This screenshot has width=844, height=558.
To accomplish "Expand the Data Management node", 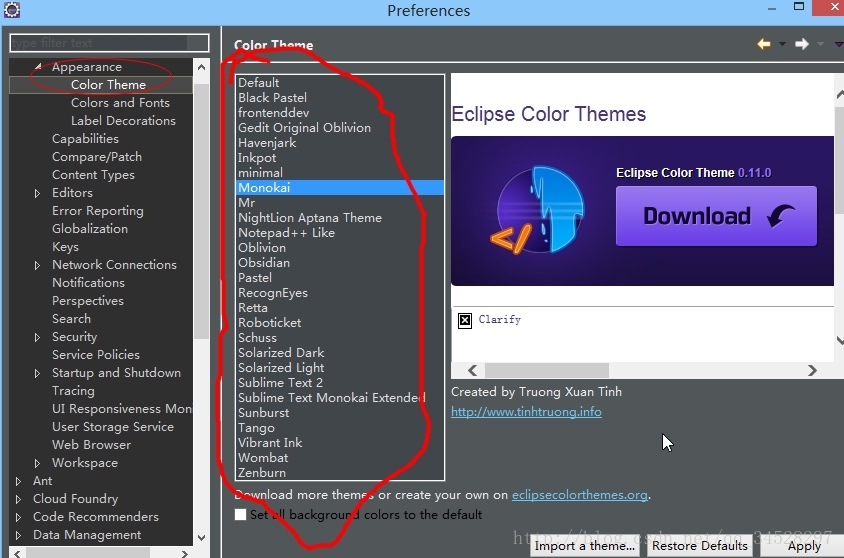I will click(18, 535).
